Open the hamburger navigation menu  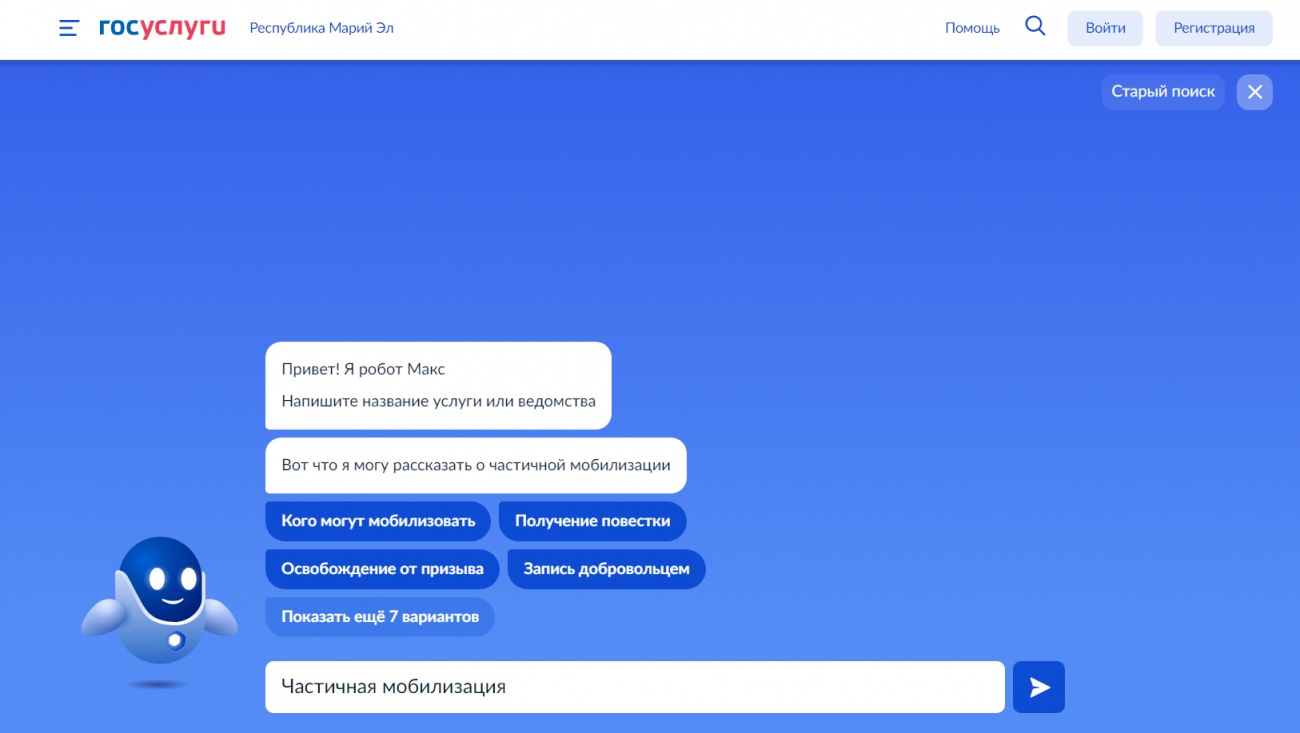pos(69,28)
